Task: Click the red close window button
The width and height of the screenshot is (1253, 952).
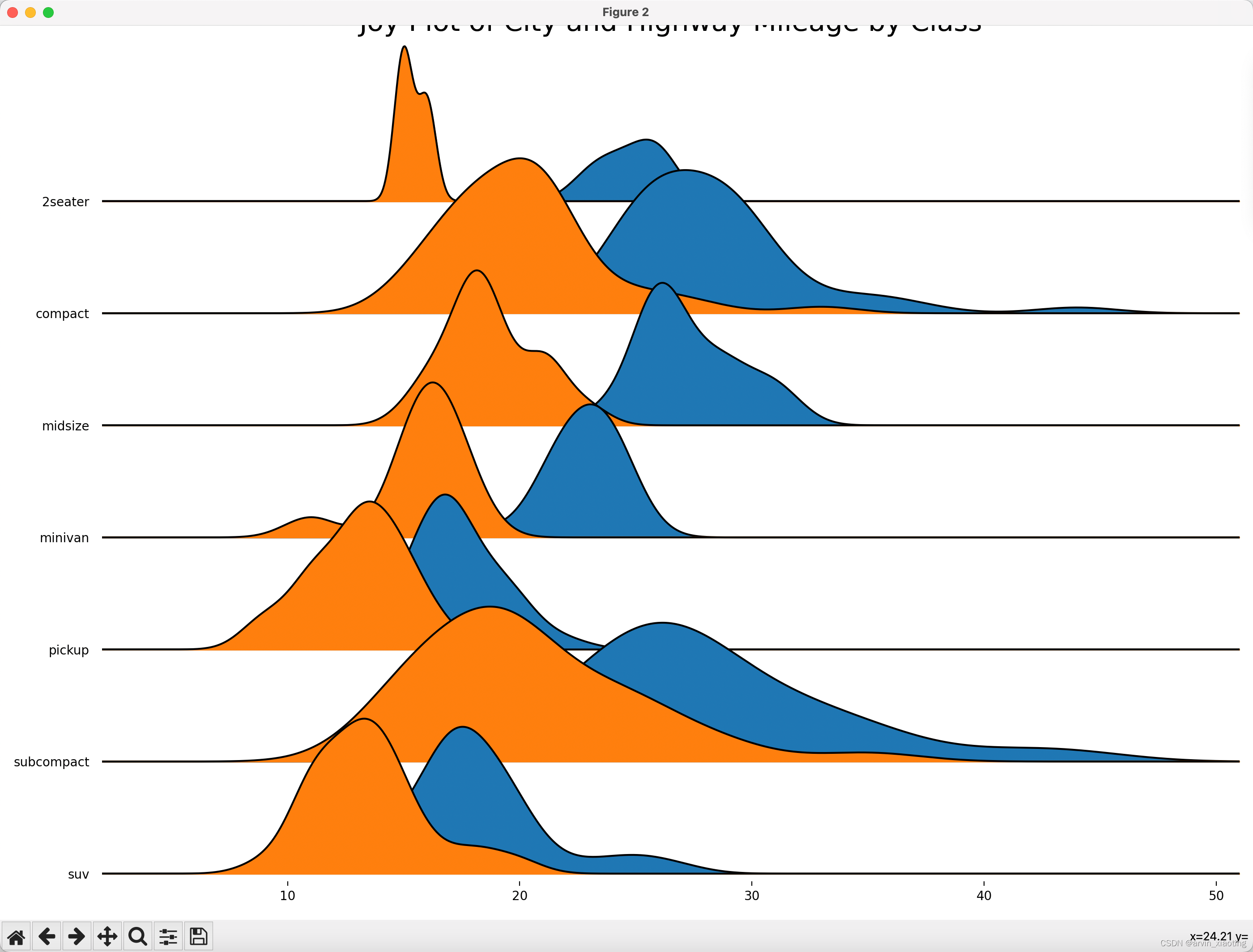Action: pyautogui.click(x=13, y=13)
